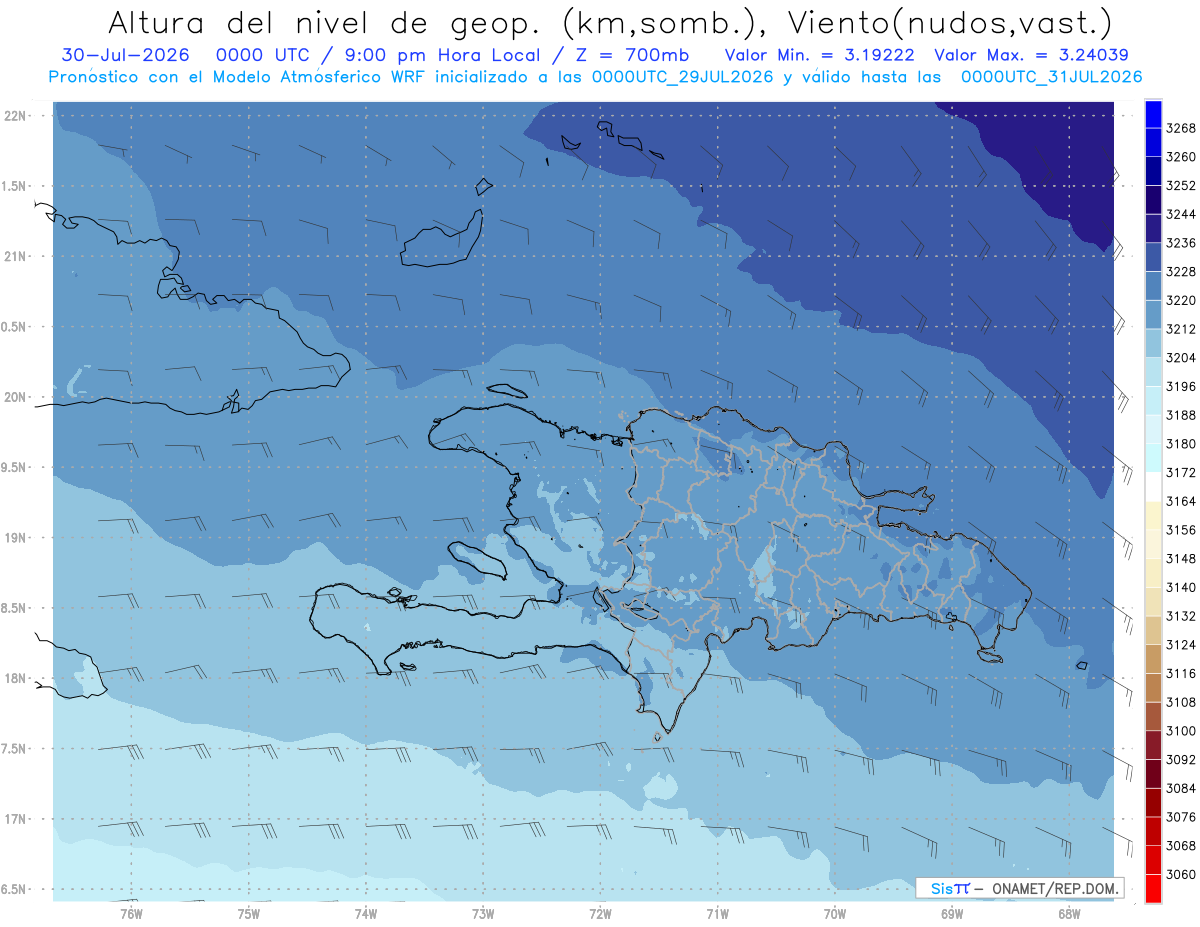
Task: Select the colorbar segment between 3236 and 3244
Action: tap(1152, 228)
